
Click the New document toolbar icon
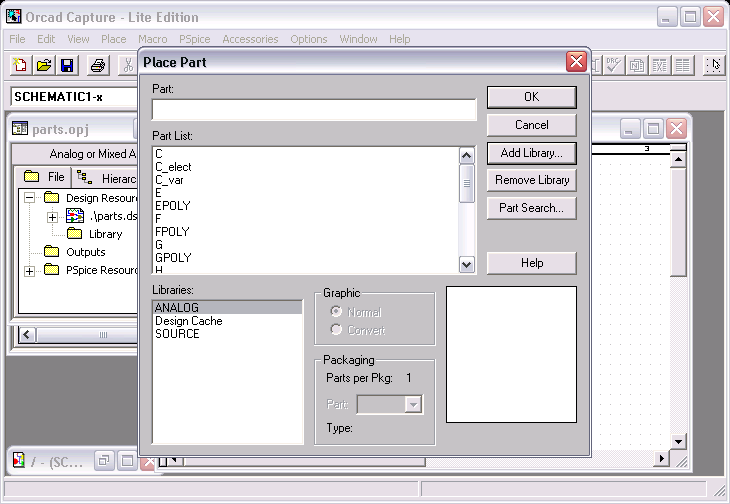point(20,65)
